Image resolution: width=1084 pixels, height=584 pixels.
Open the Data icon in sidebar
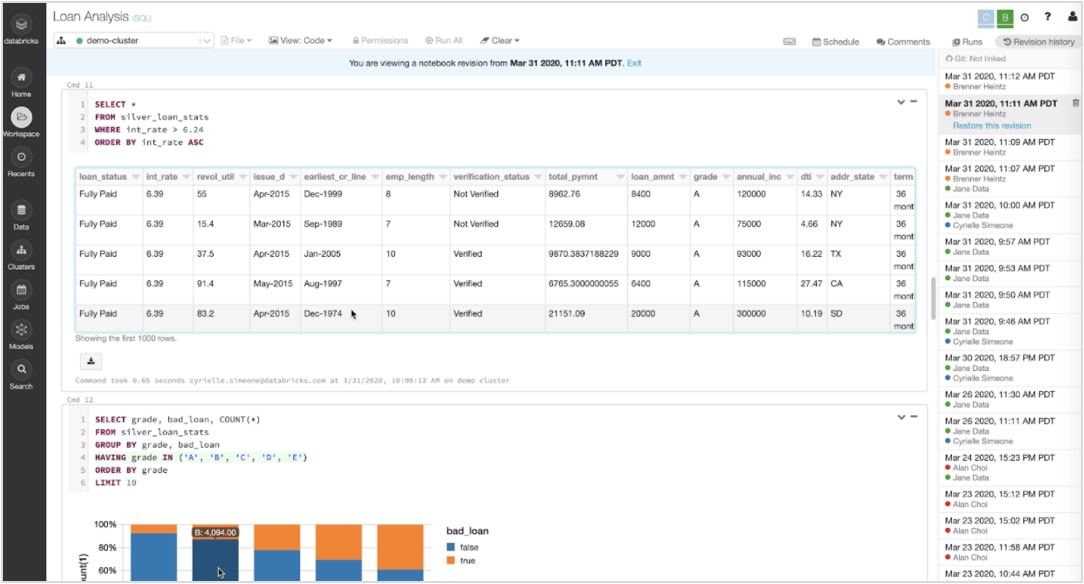pos(21,211)
